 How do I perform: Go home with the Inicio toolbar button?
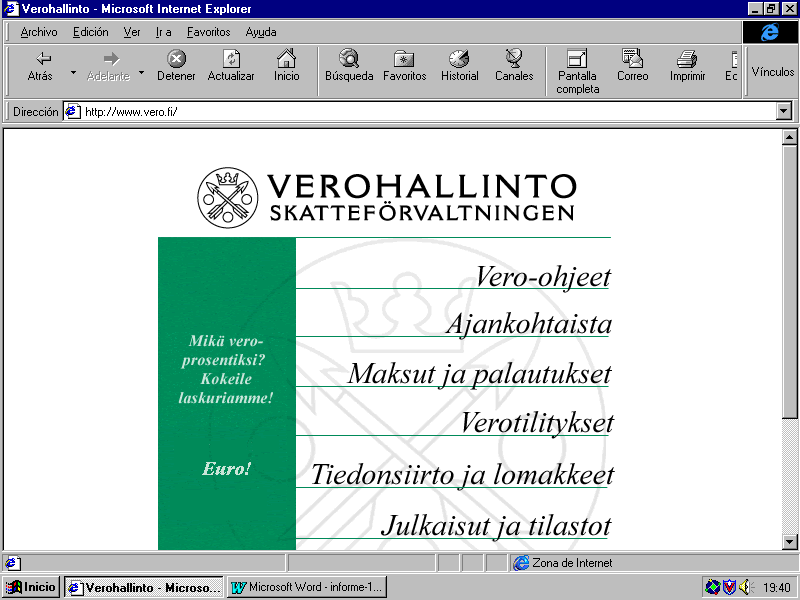pyautogui.click(x=286, y=67)
